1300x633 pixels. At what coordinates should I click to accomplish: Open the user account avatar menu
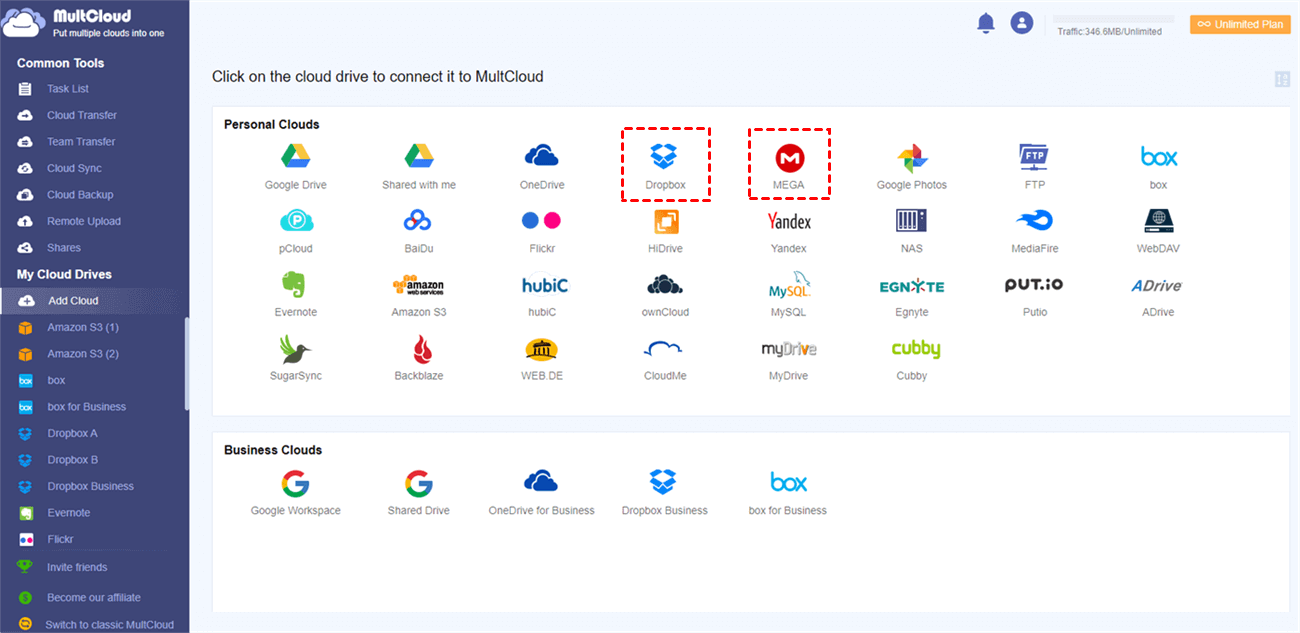(x=1021, y=23)
